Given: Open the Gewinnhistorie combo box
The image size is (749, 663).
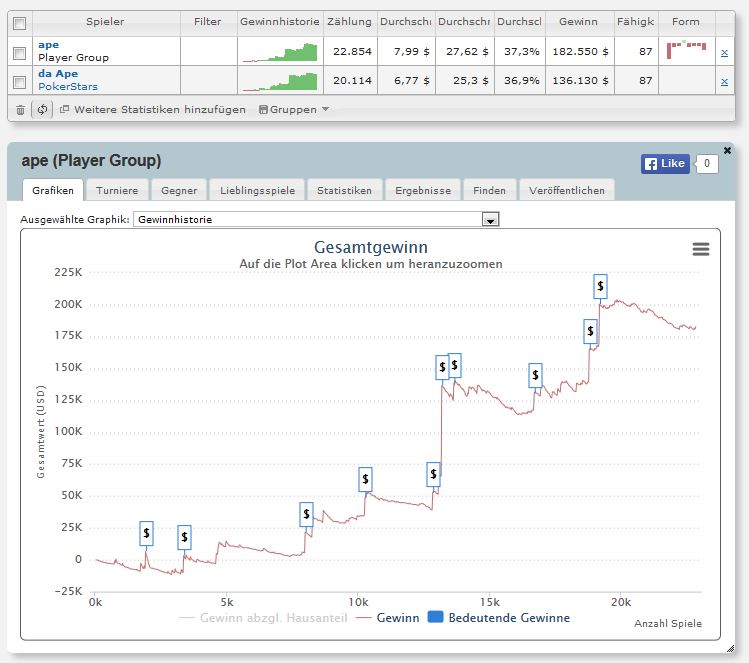Looking at the screenshot, I should coord(316,219).
